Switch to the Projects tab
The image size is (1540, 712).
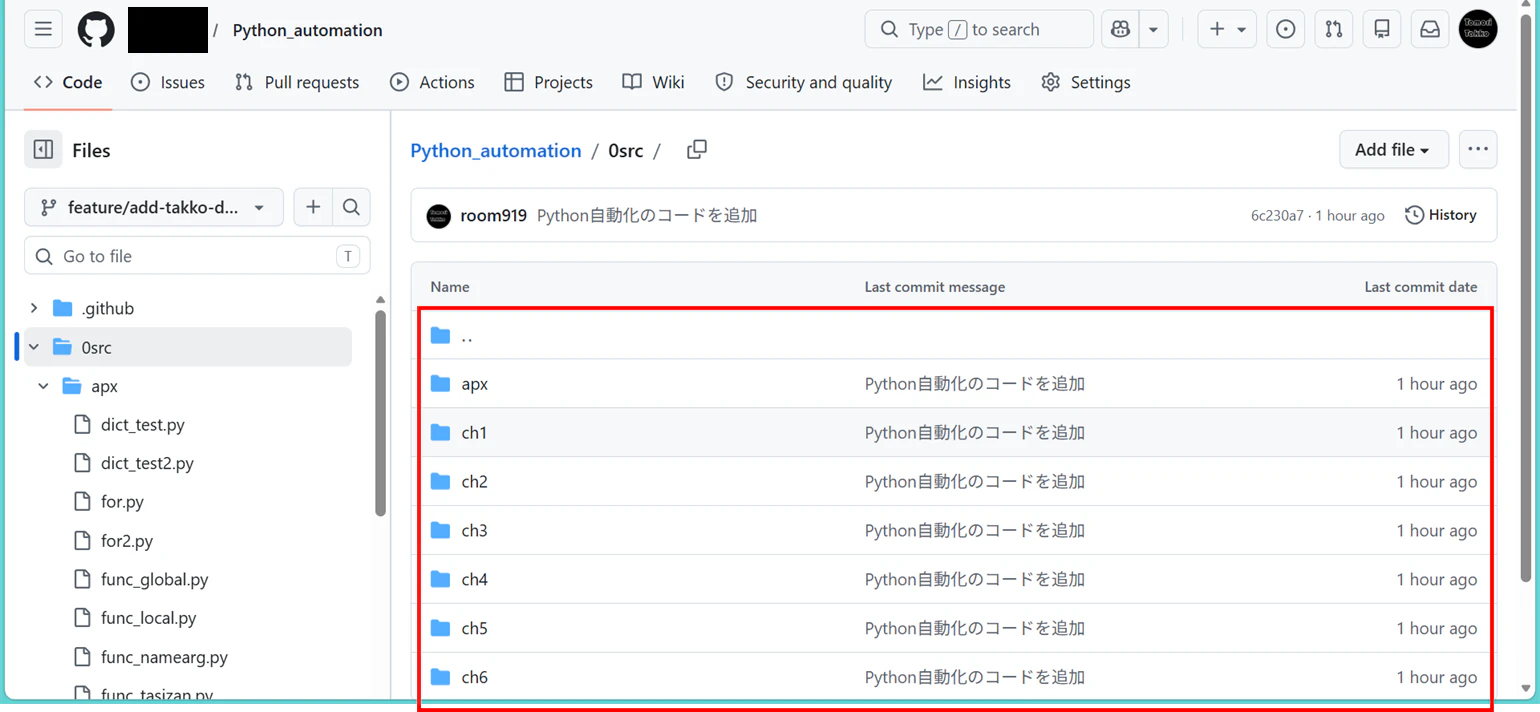pos(548,82)
